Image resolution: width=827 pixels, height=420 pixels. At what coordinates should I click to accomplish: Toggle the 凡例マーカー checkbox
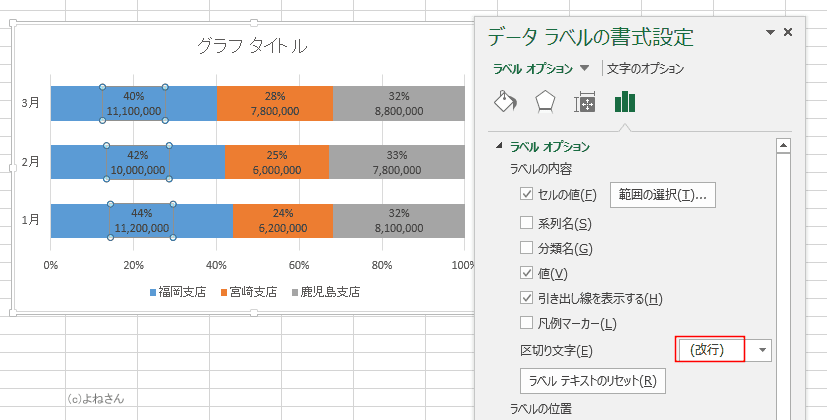[526, 322]
